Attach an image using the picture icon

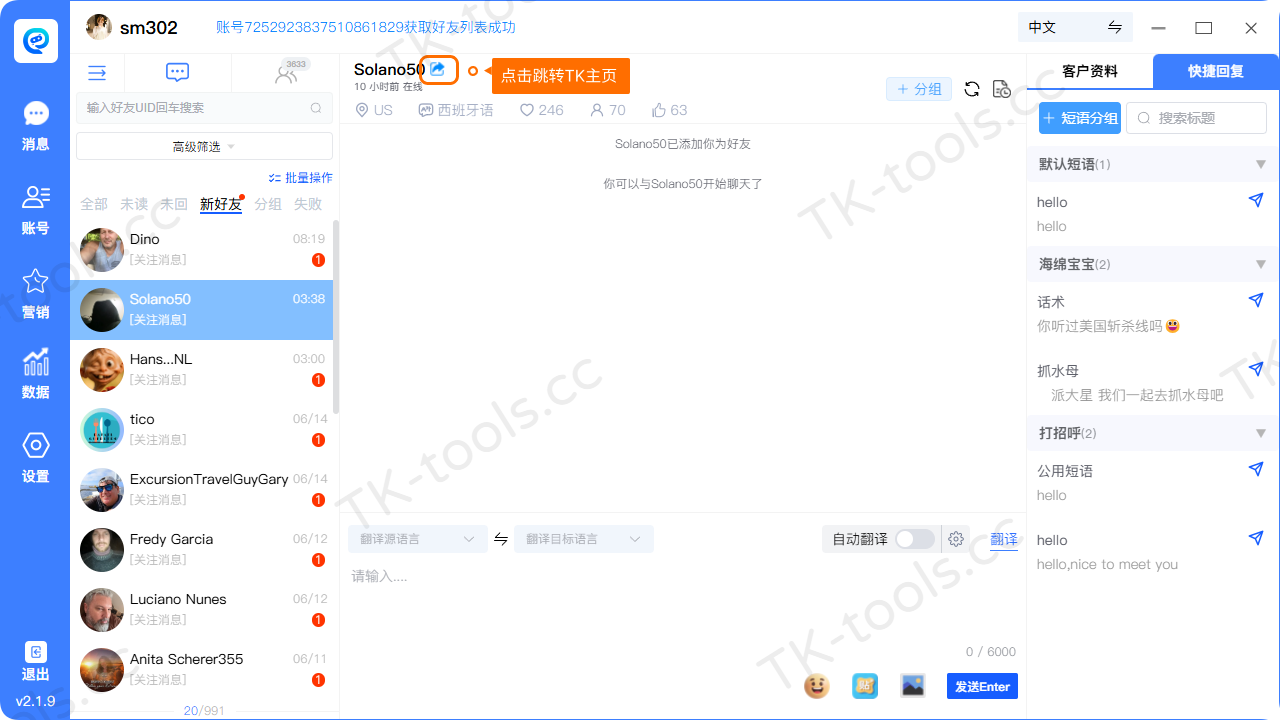913,686
